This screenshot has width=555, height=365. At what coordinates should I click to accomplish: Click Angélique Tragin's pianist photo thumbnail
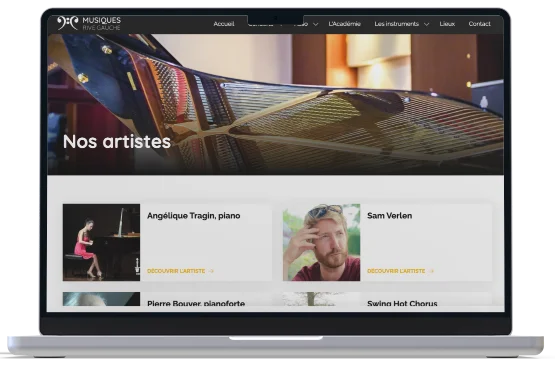pyautogui.click(x=102, y=243)
